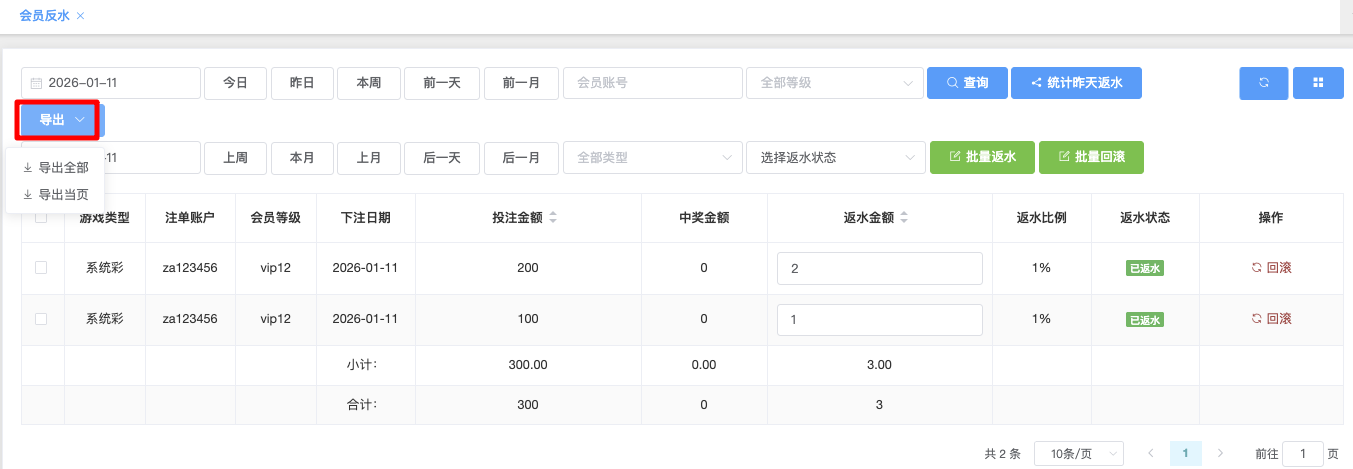The width and height of the screenshot is (1353, 469).
Task: Go to next page arrow
Action: (x=1220, y=453)
